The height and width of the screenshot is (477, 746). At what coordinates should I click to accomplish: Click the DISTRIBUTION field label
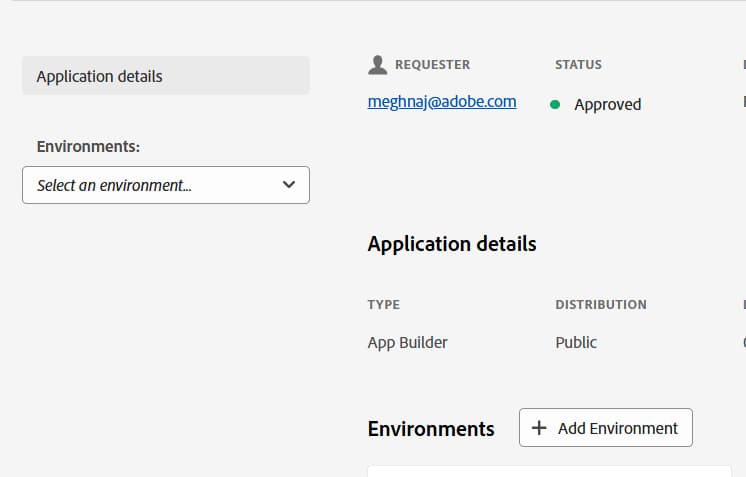tap(600, 305)
